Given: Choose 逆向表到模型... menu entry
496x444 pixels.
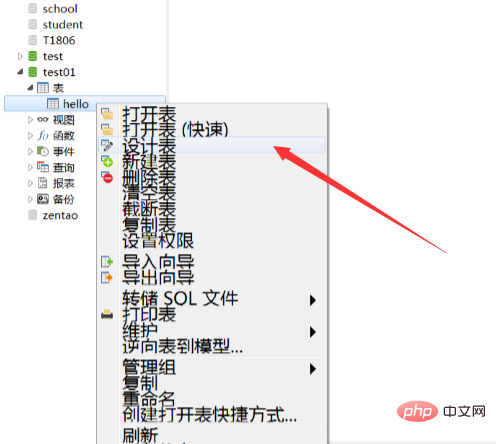Looking at the screenshot, I should click(212, 346).
